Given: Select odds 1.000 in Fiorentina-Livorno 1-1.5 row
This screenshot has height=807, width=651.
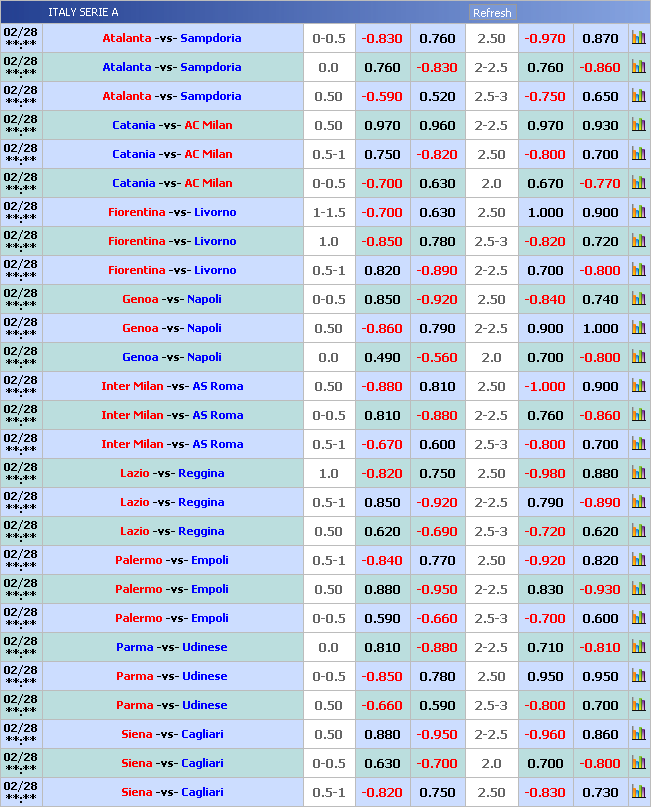Looking at the screenshot, I should coord(545,212).
